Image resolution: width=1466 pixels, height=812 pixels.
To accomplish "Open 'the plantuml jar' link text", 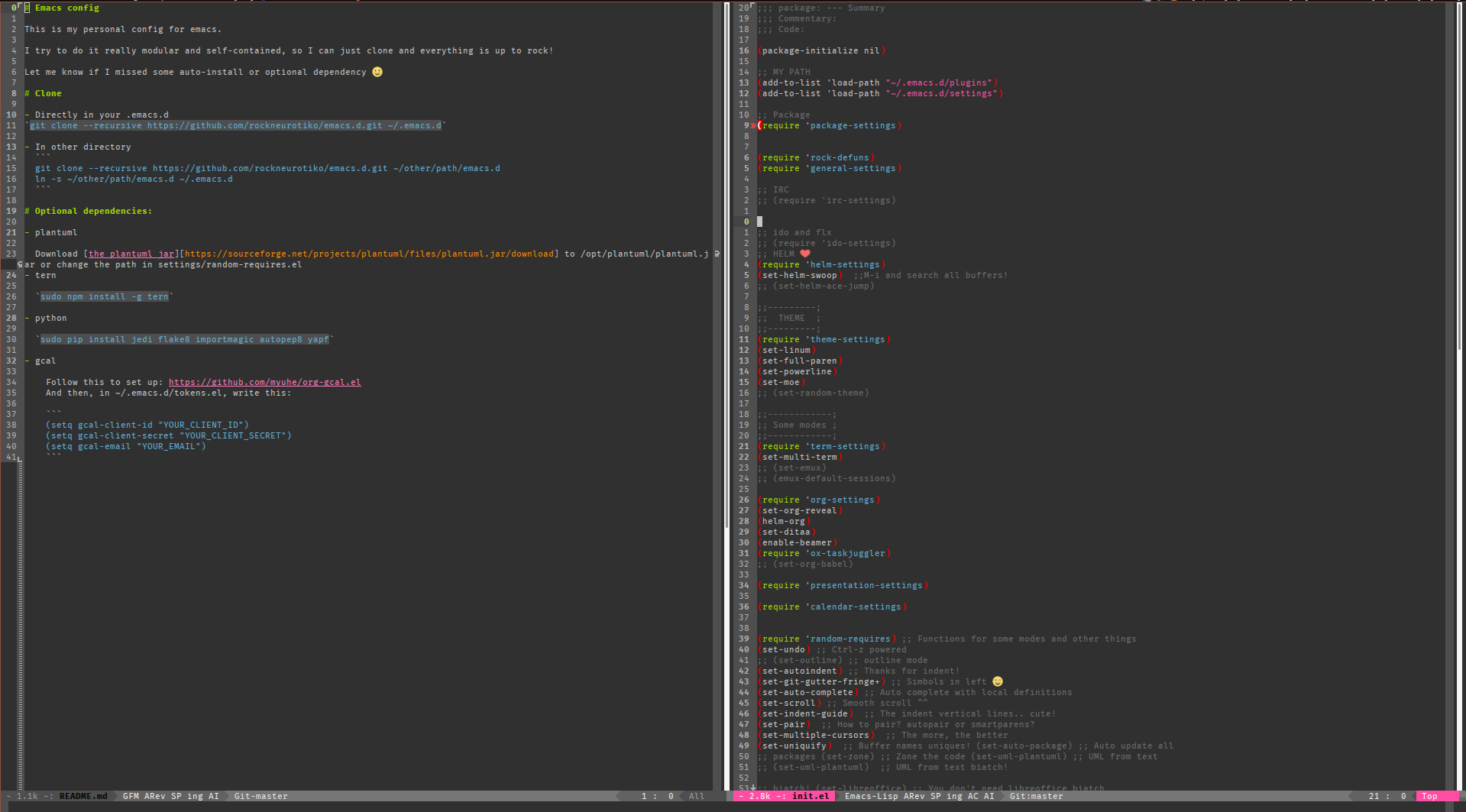I will (131, 254).
